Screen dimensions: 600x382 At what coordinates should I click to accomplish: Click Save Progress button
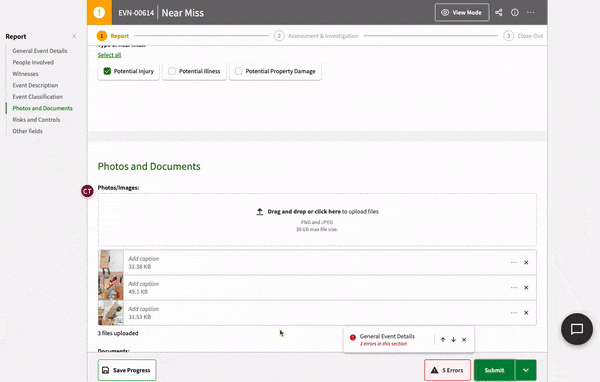click(127, 370)
